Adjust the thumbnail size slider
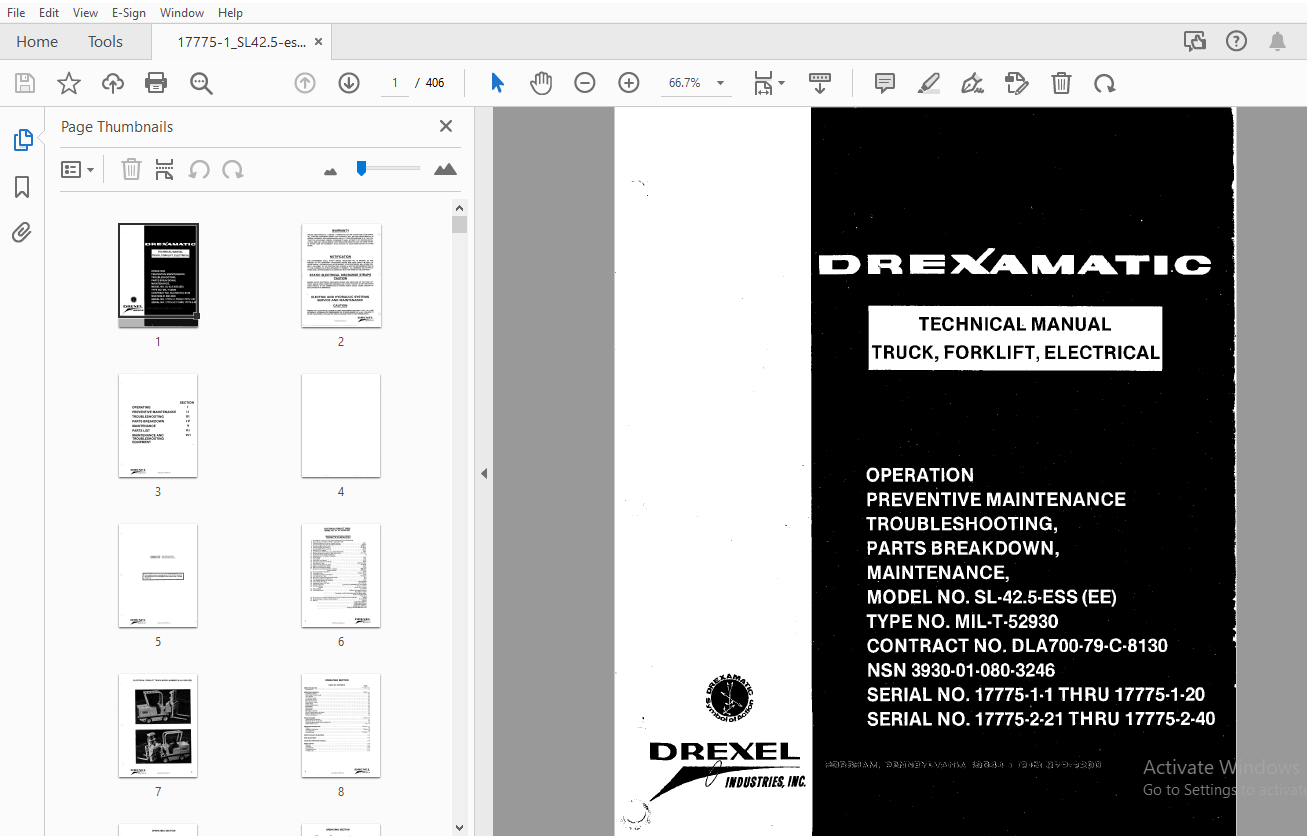Viewport: 1307px width, 836px height. click(361, 169)
